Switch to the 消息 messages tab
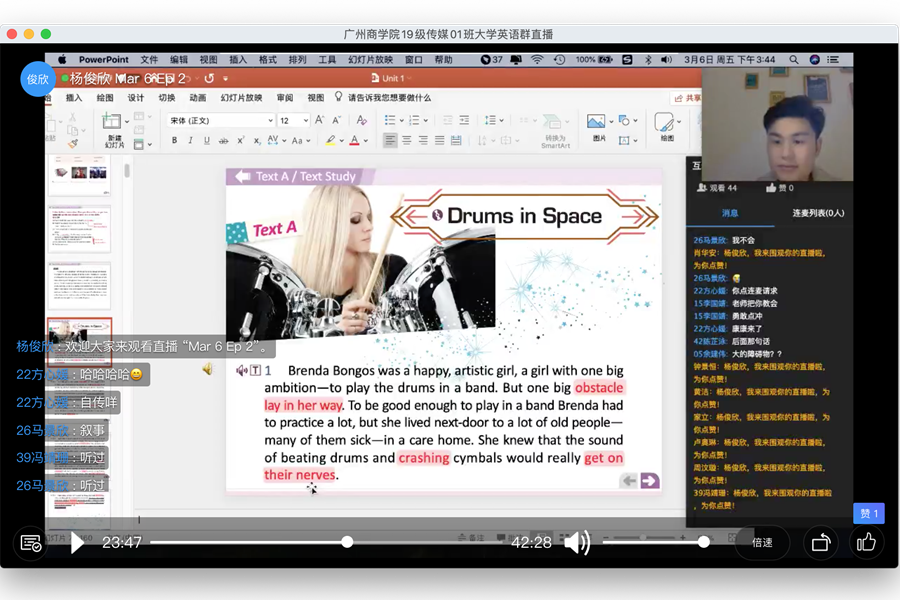This screenshot has width=900, height=600. tap(730, 213)
